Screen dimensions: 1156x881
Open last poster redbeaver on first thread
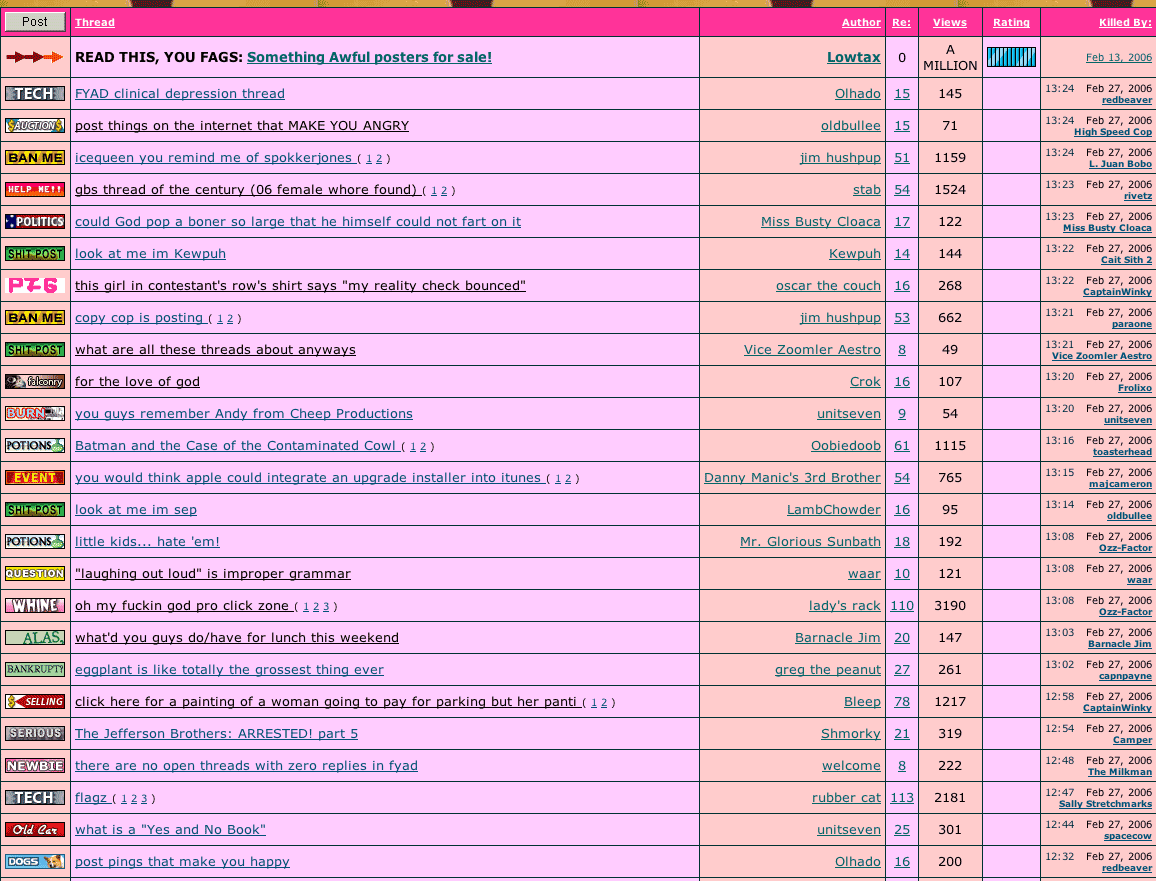click(x=1127, y=100)
